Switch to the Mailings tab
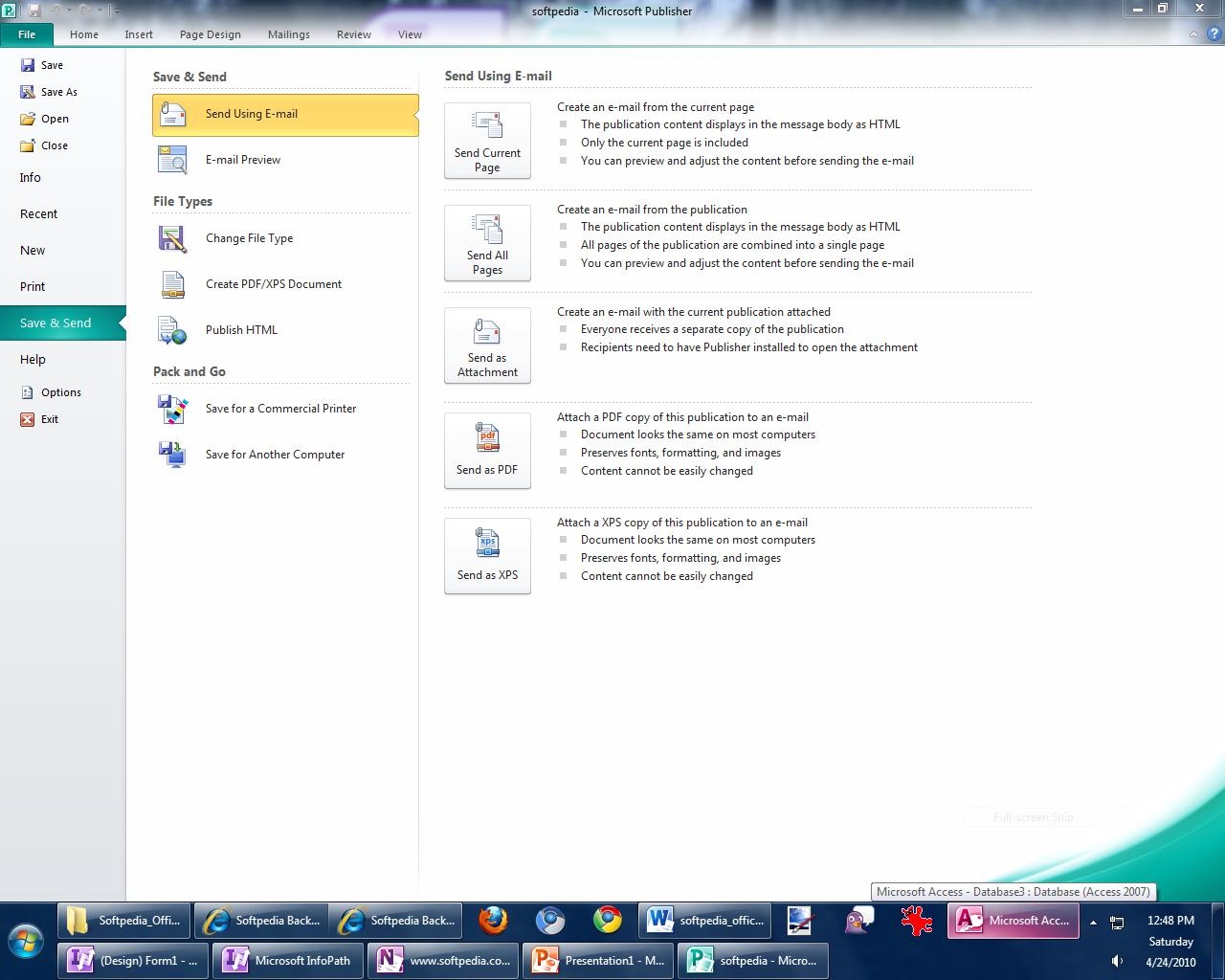Screen dimensions: 1225x980 pos(288,34)
